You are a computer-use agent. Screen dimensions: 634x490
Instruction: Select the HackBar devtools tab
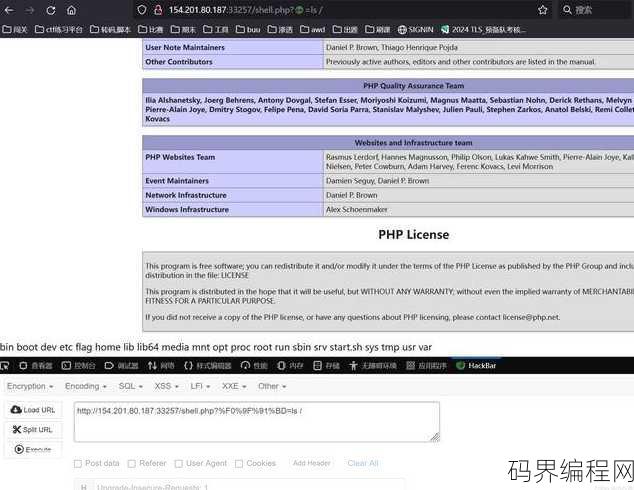(476, 366)
